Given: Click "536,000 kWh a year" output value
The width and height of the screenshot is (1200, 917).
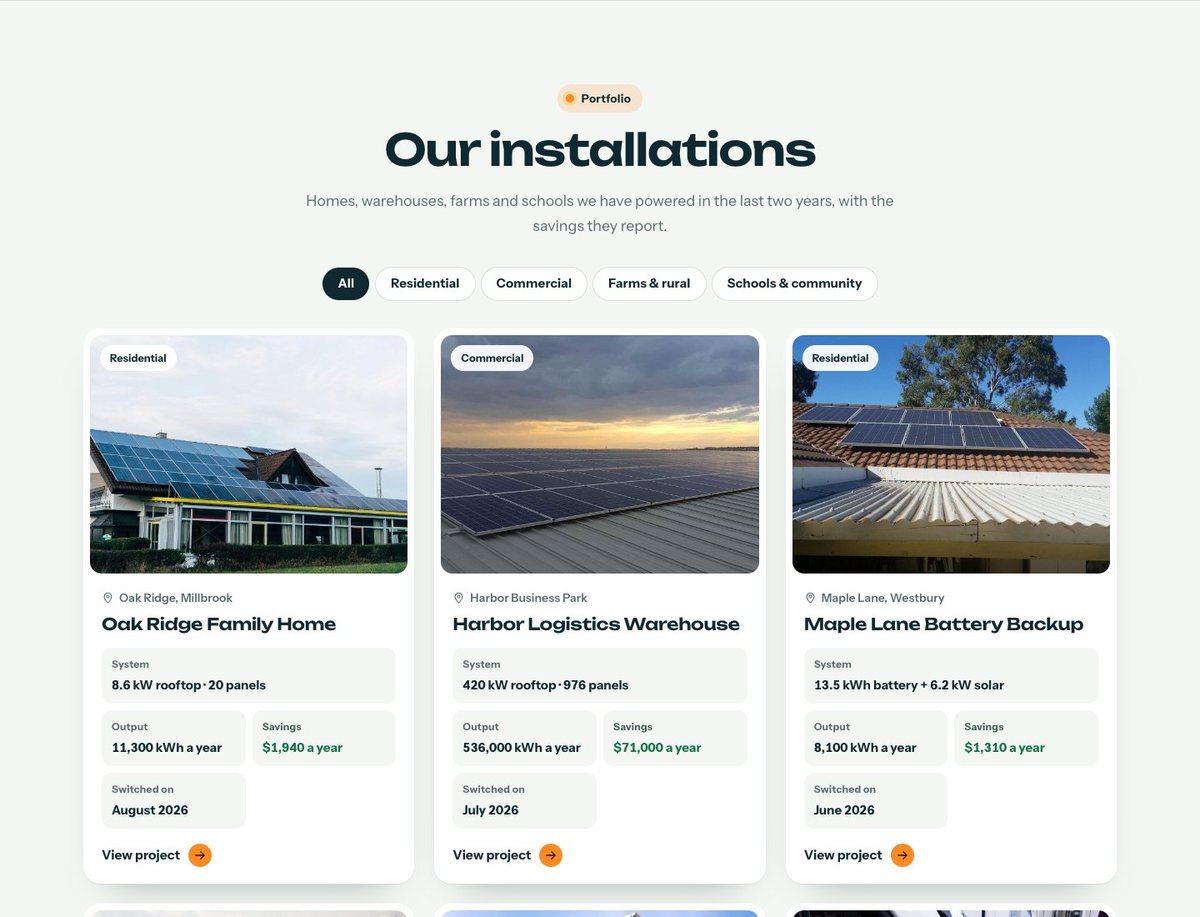Looking at the screenshot, I should pyautogui.click(x=522, y=747).
